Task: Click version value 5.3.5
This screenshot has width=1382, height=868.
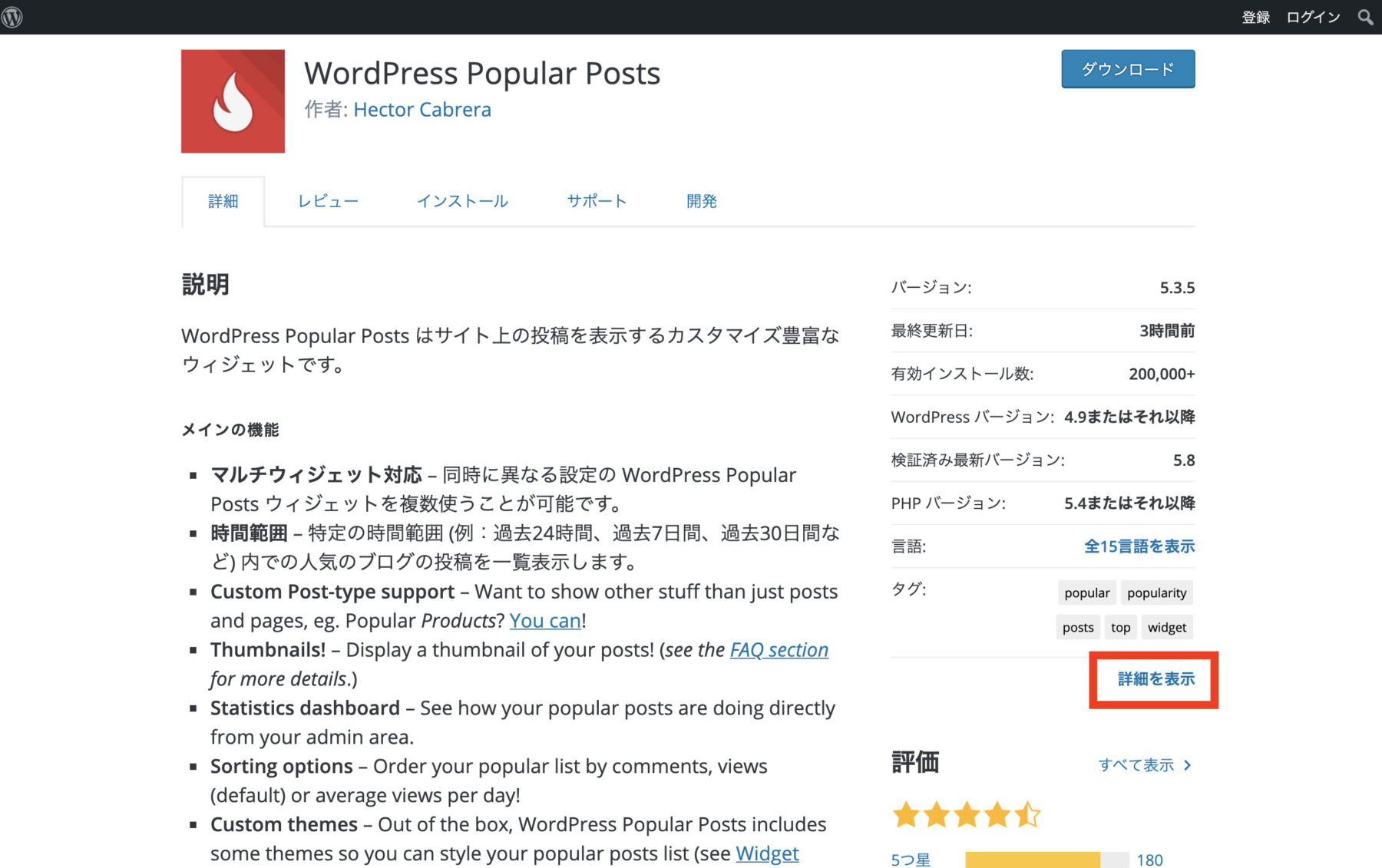Action: [x=1177, y=288]
